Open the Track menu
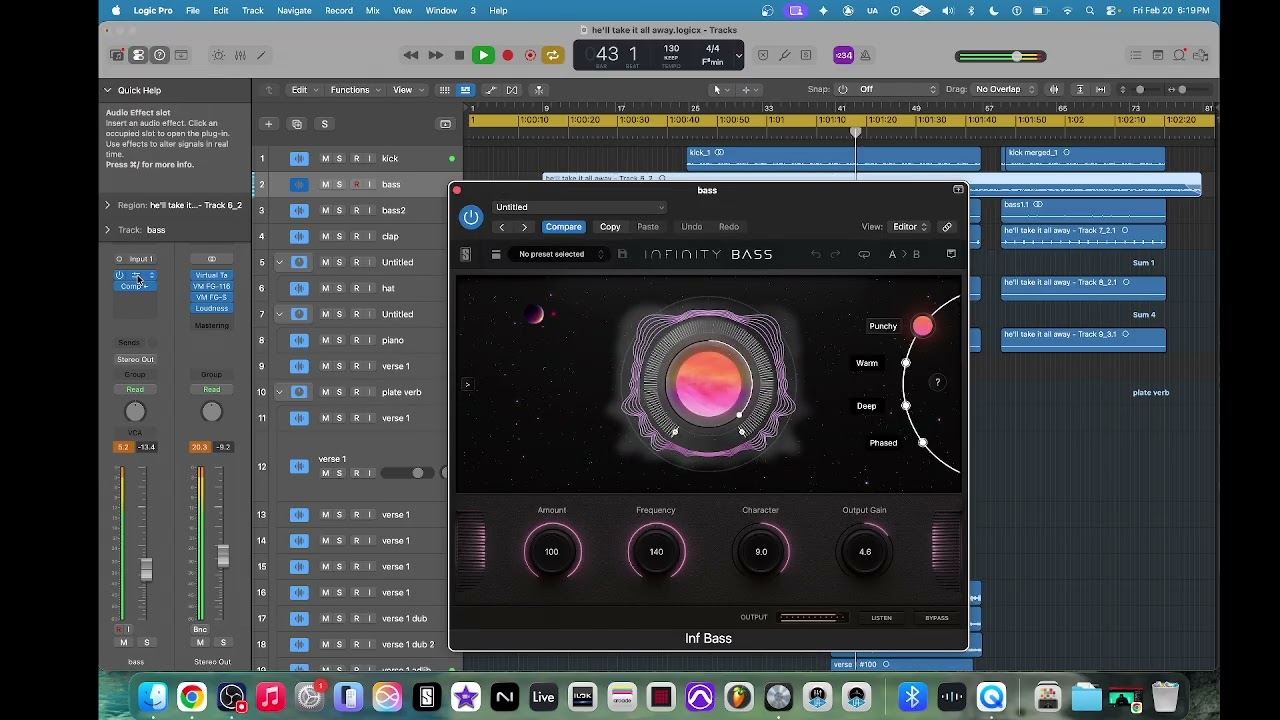Viewport: 1280px width, 720px height. pos(253,10)
